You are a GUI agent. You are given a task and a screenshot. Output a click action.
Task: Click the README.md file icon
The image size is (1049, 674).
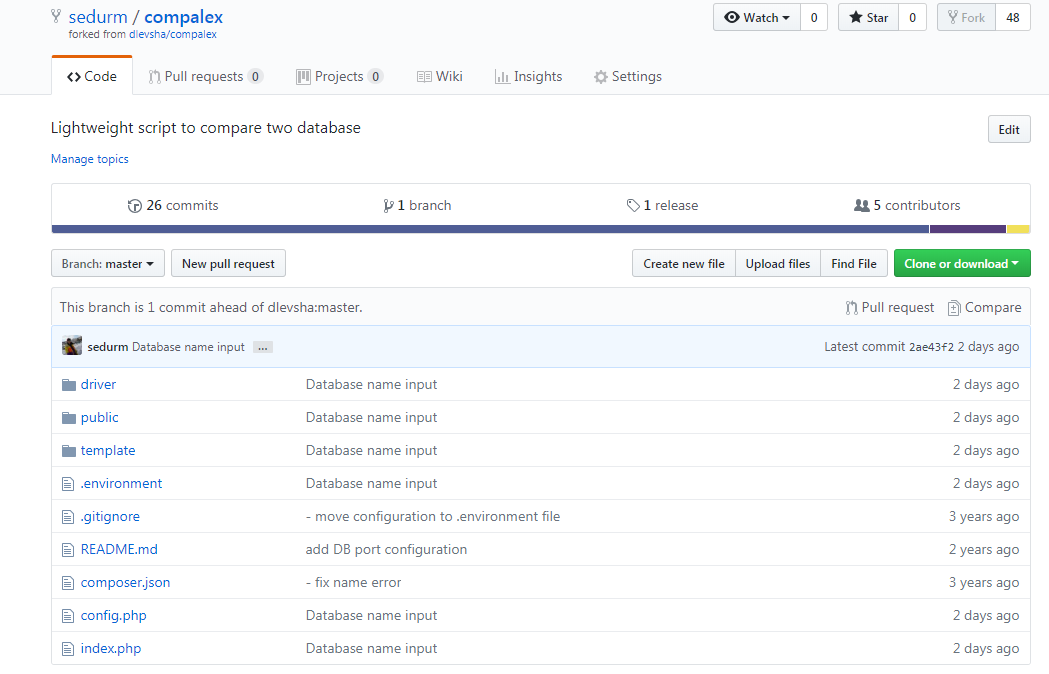[68, 550]
